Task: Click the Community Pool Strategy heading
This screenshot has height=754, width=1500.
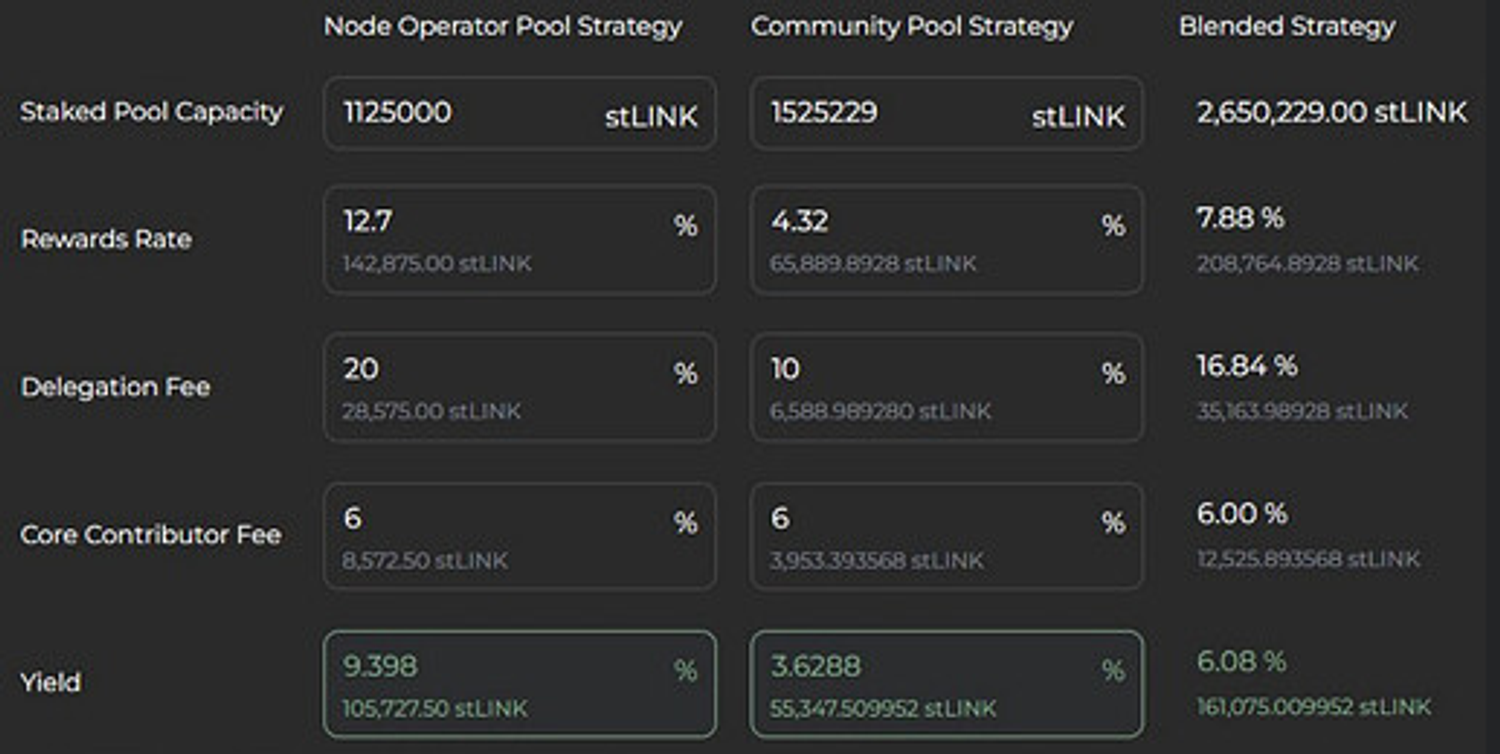Action: 911,27
